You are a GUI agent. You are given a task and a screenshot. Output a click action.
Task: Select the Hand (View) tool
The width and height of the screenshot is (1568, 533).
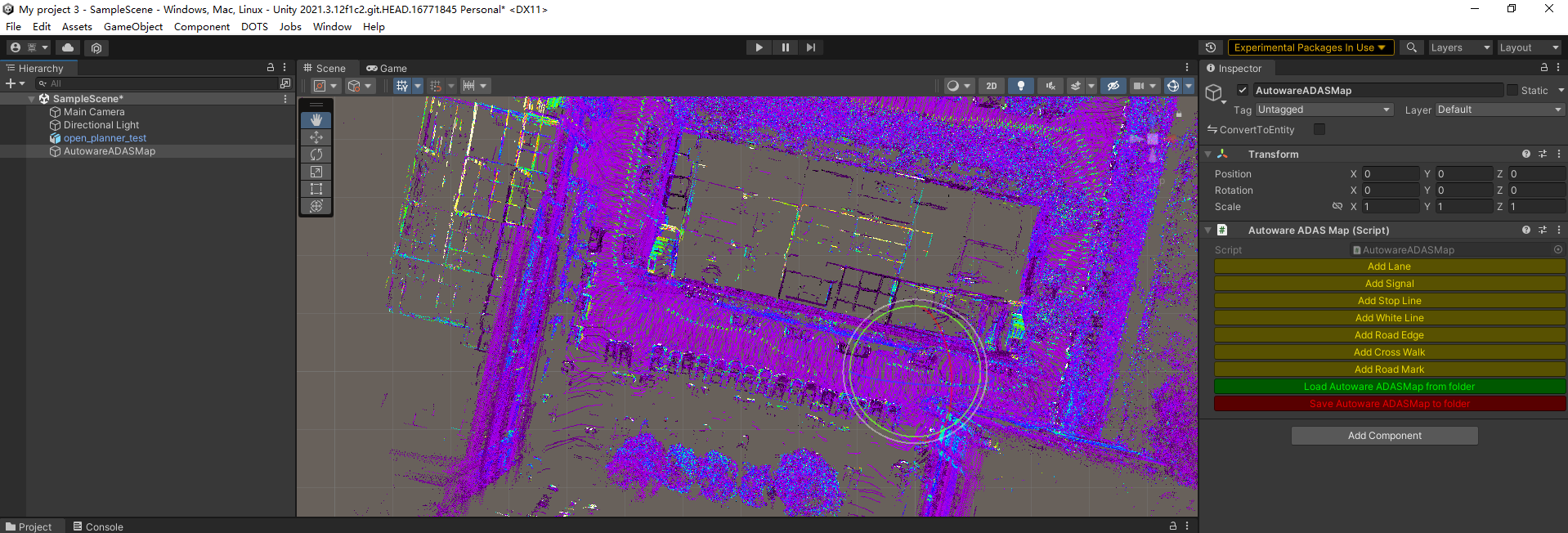pyautogui.click(x=316, y=120)
